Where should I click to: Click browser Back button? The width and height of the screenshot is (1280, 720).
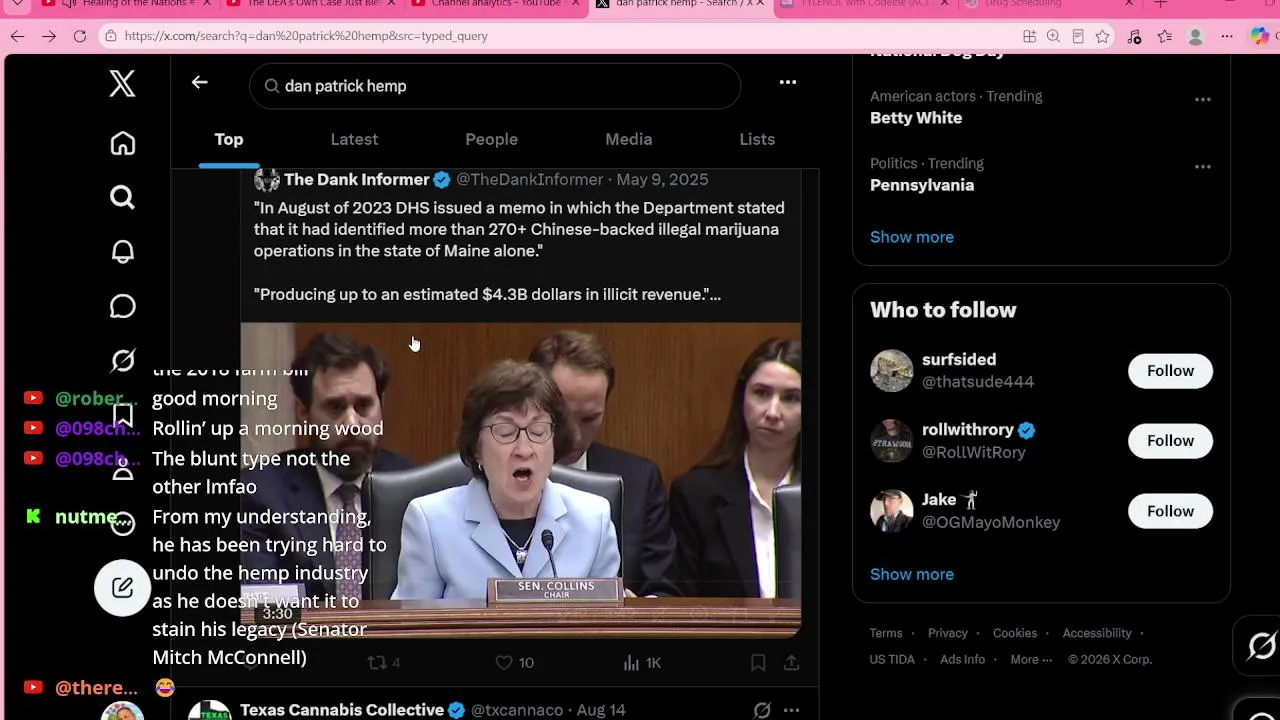pyautogui.click(x=17, y=36)
